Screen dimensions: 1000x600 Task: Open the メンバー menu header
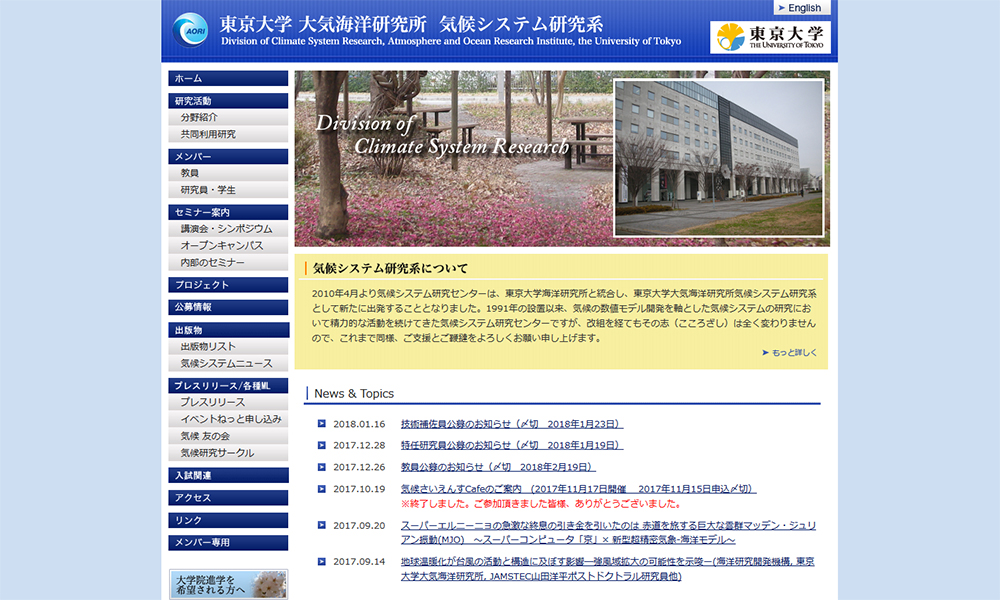228,156
